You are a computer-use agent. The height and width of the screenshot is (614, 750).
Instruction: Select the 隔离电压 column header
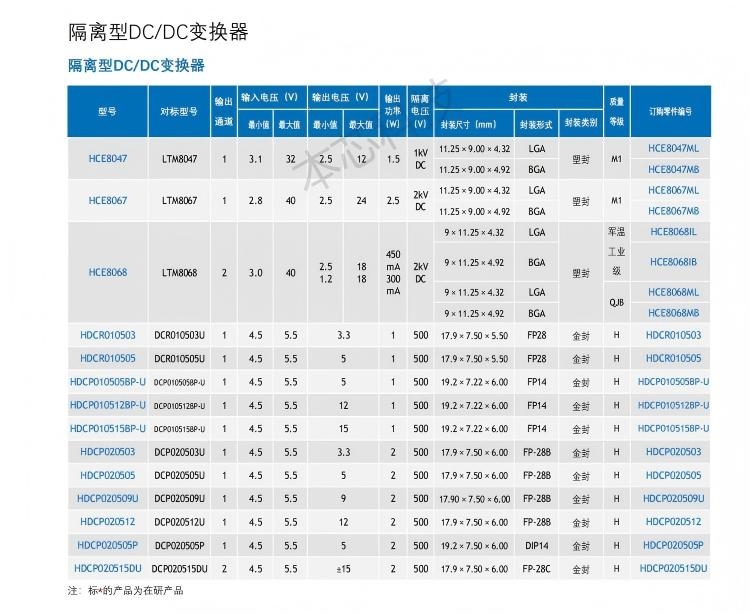tap(420, 111)
